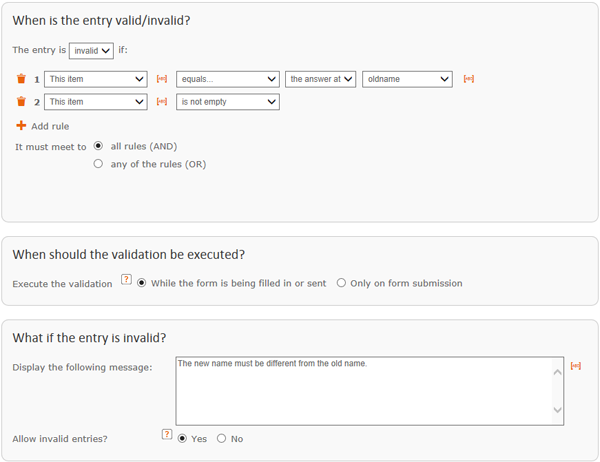The height and width of the screenshot is (462, 600).
Task: Click placeholder icon beside rule 1 item
Action: coord(162,79)
